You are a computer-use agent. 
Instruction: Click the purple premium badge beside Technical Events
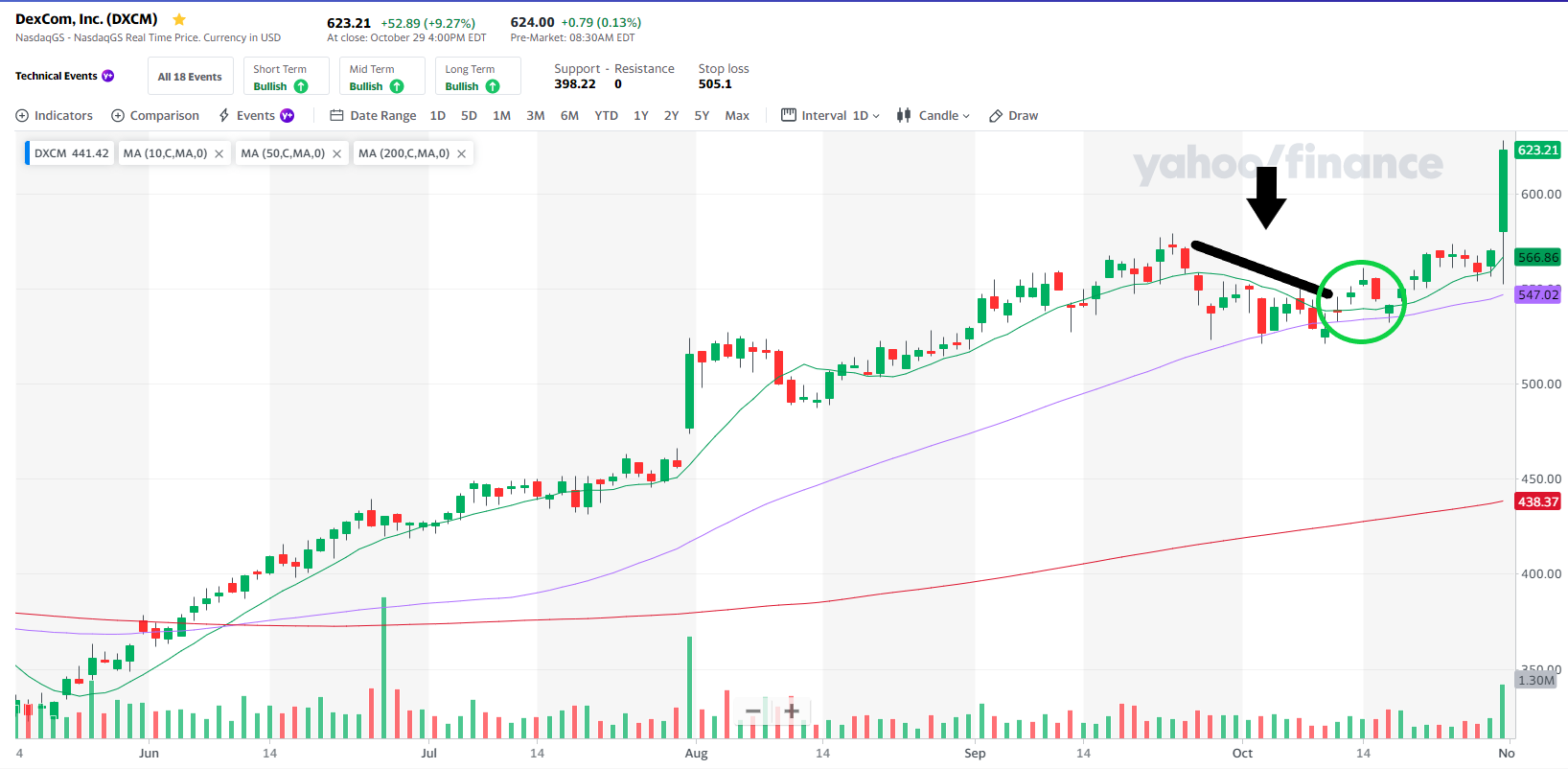pos(108,76)
